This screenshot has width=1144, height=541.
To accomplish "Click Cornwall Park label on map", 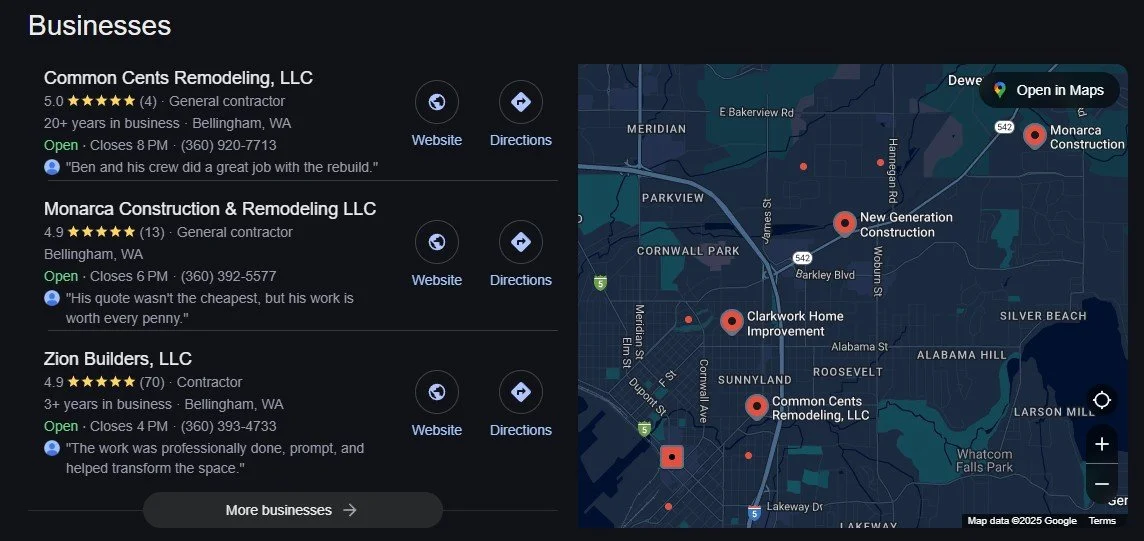I will tap(688, 251).
